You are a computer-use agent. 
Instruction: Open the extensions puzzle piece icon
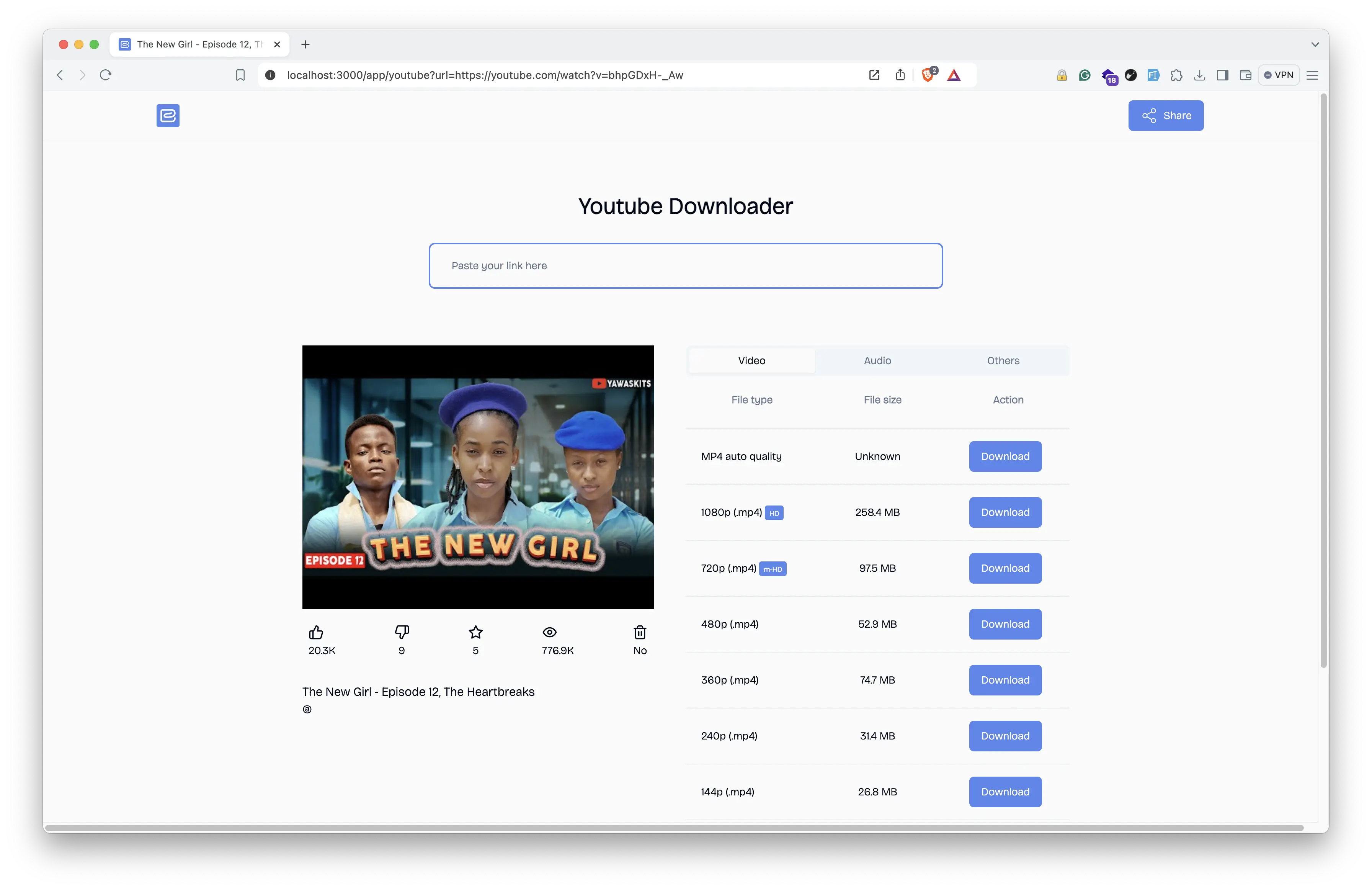1177,75
